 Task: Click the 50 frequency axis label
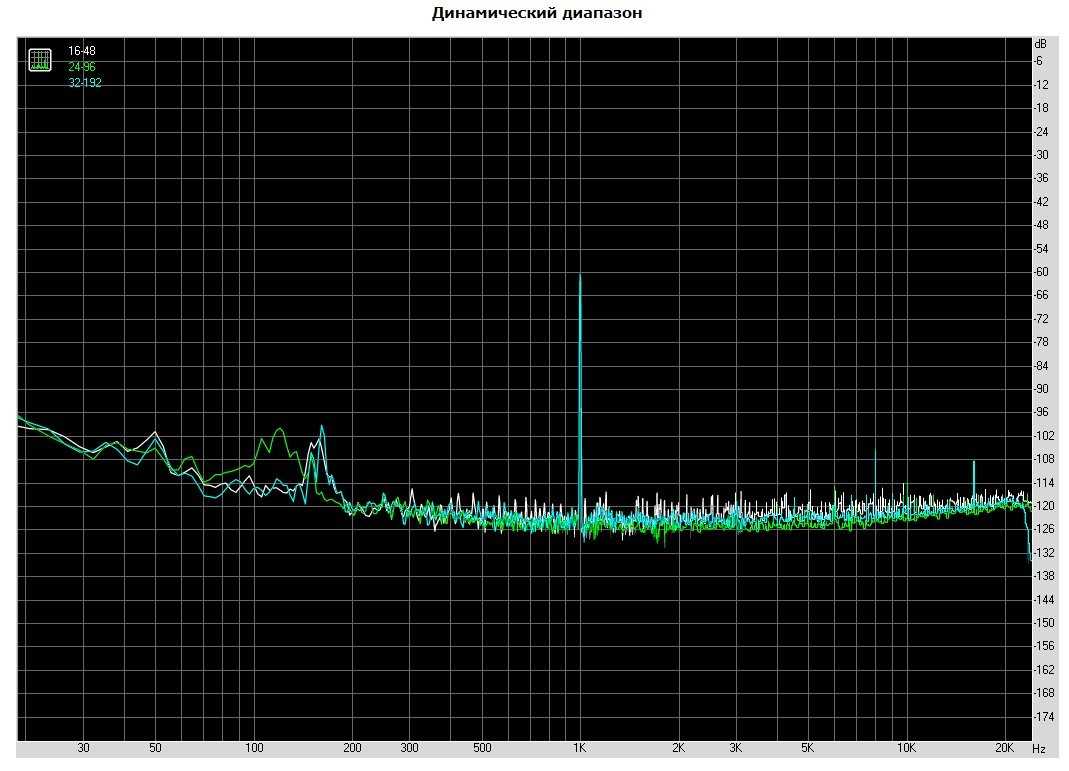pos(155,748)
